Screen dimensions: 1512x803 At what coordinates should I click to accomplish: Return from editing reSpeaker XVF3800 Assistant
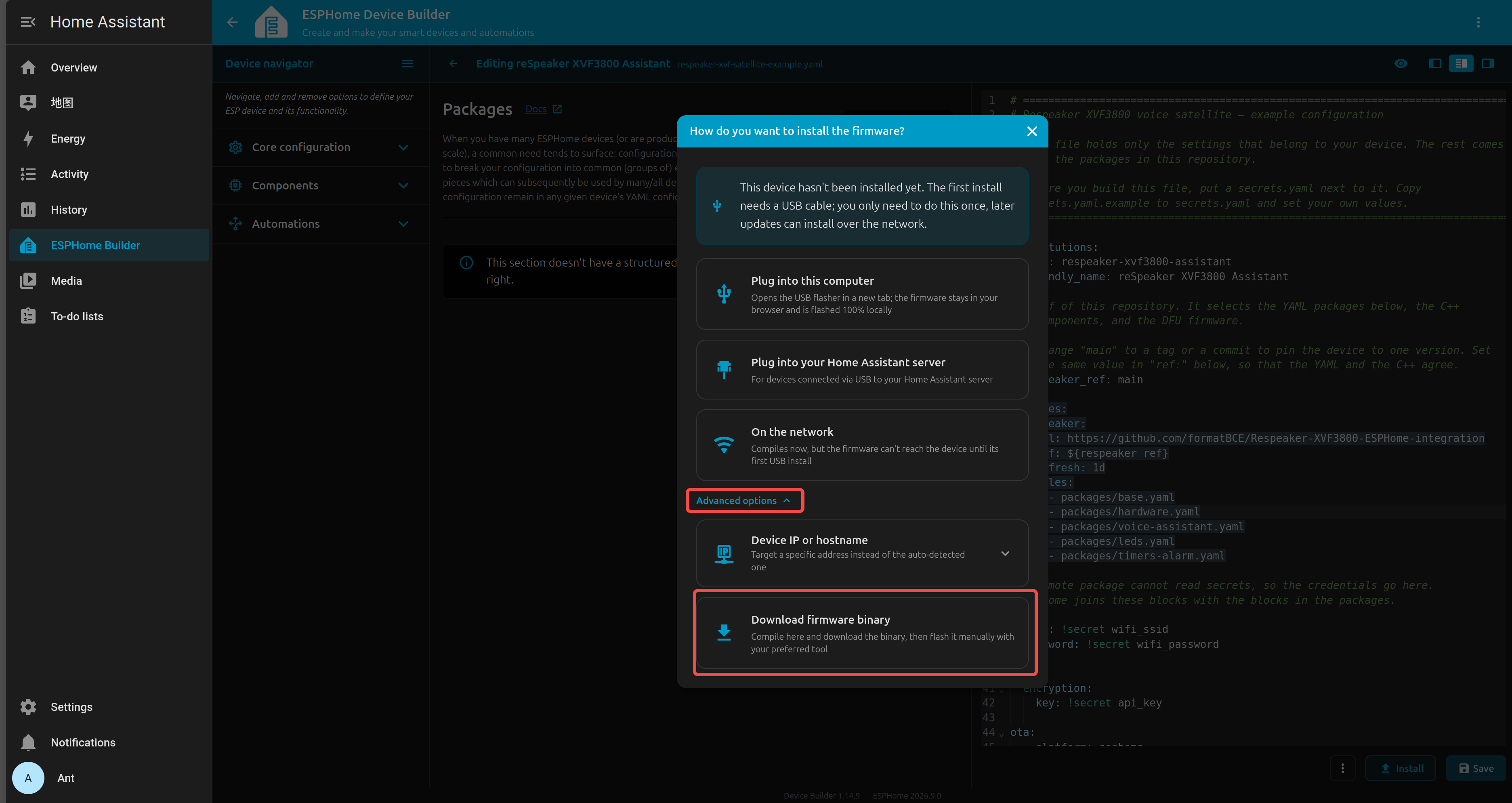(453, 63)
